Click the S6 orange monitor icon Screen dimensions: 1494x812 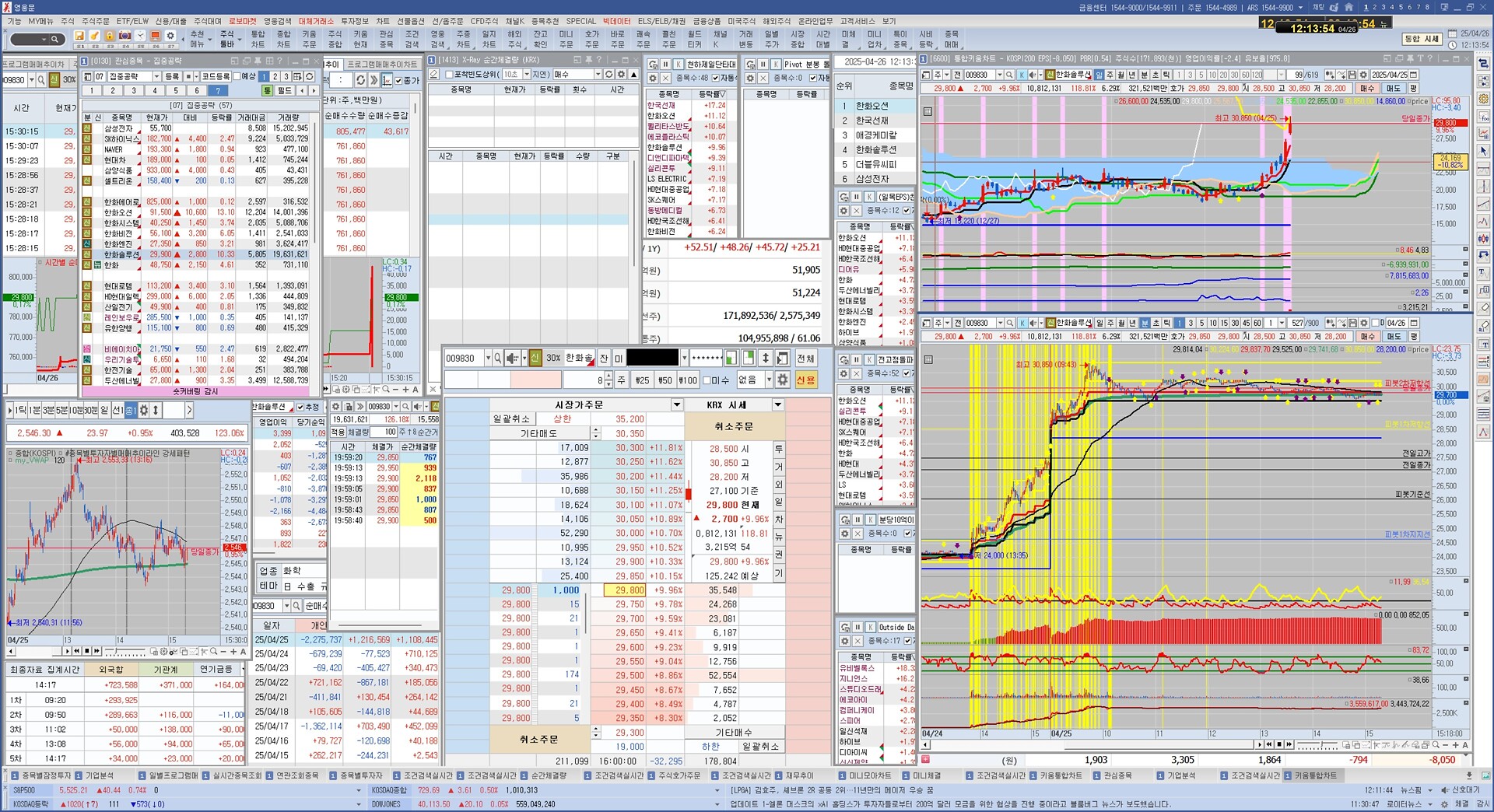point(156,37)
